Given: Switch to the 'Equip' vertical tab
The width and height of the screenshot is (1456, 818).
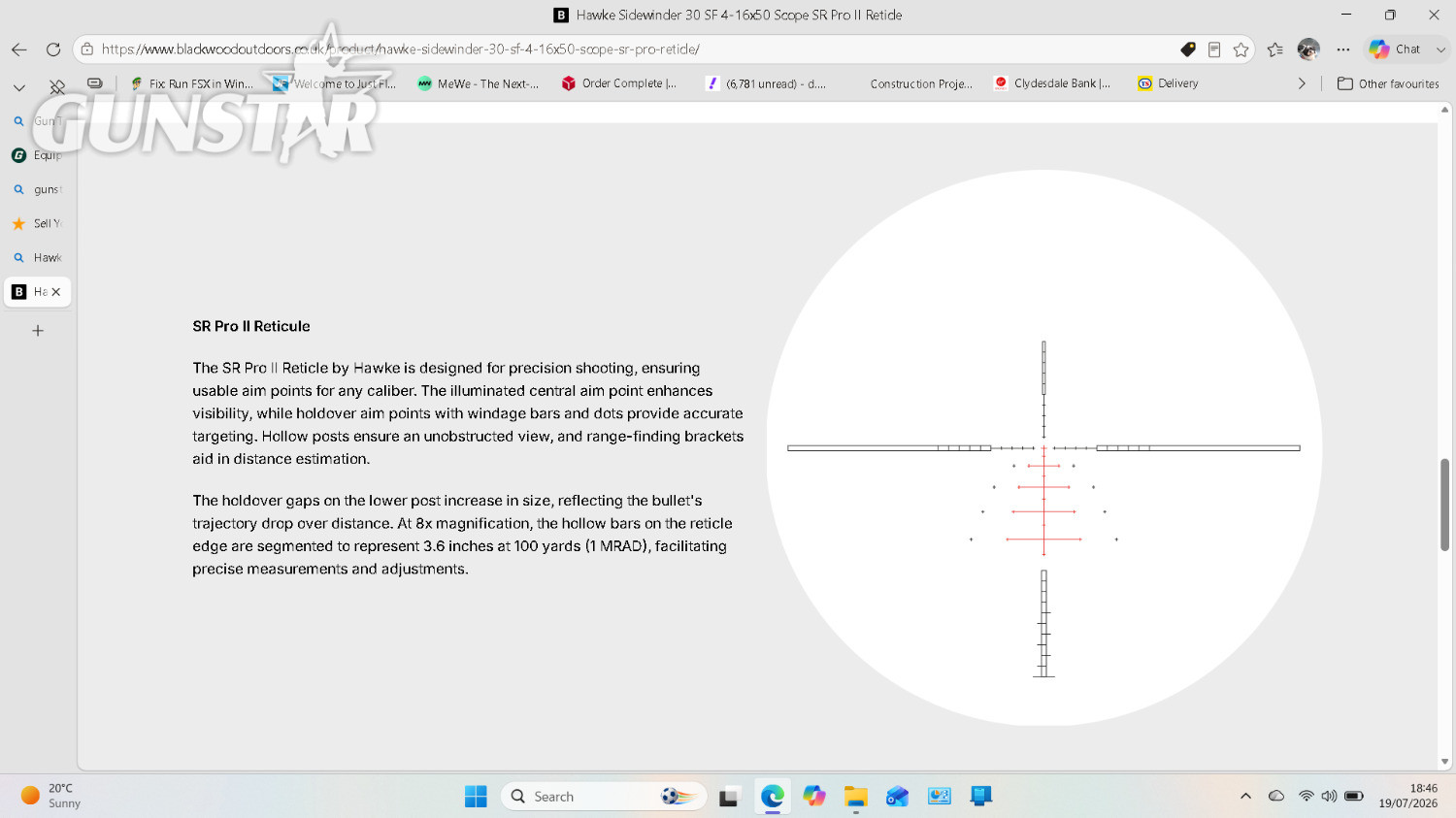Looking at the screenshot, I should click(x=37, y=155).
